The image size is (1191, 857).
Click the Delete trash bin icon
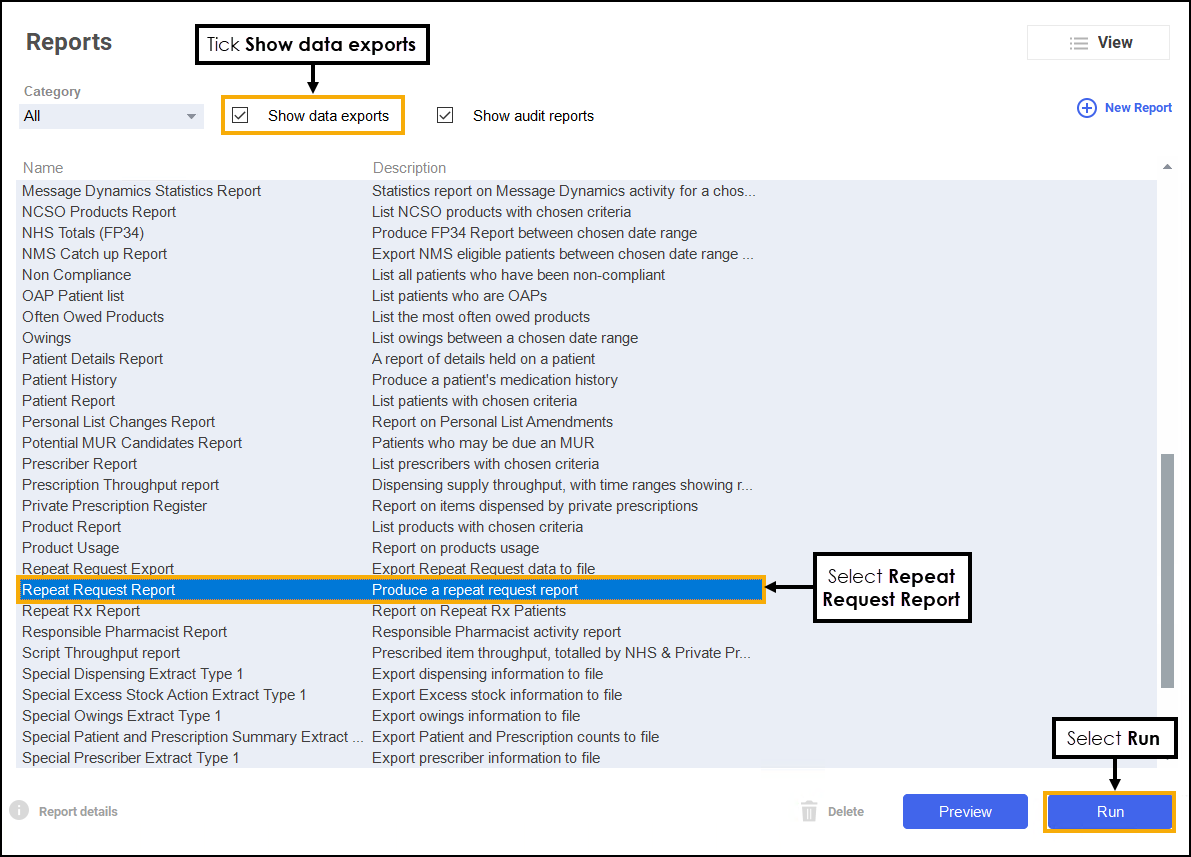tap(810, 811)
